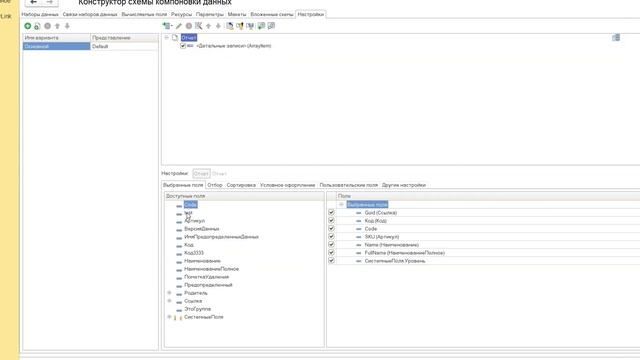Go forward with the right arrow button
This screenshot has width=640, height=360.
click(x=50, y=2)
